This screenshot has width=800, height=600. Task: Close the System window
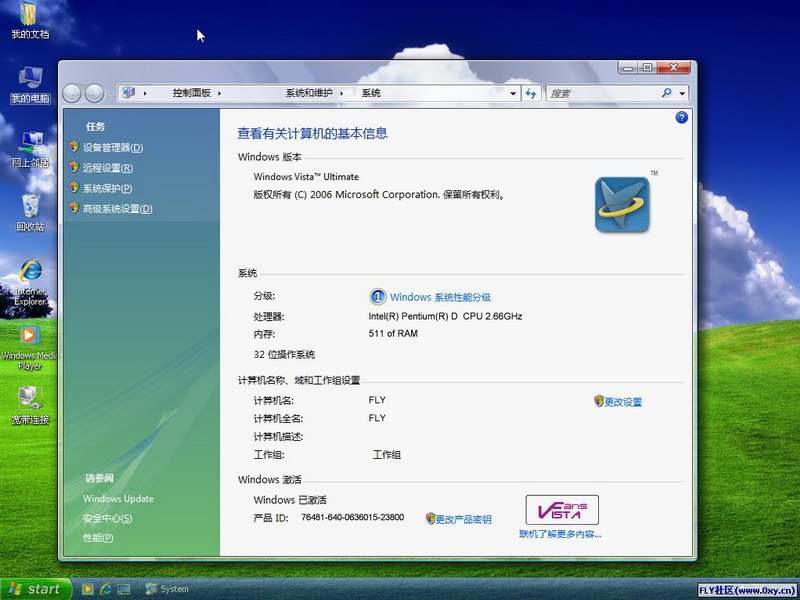(673, 67)
